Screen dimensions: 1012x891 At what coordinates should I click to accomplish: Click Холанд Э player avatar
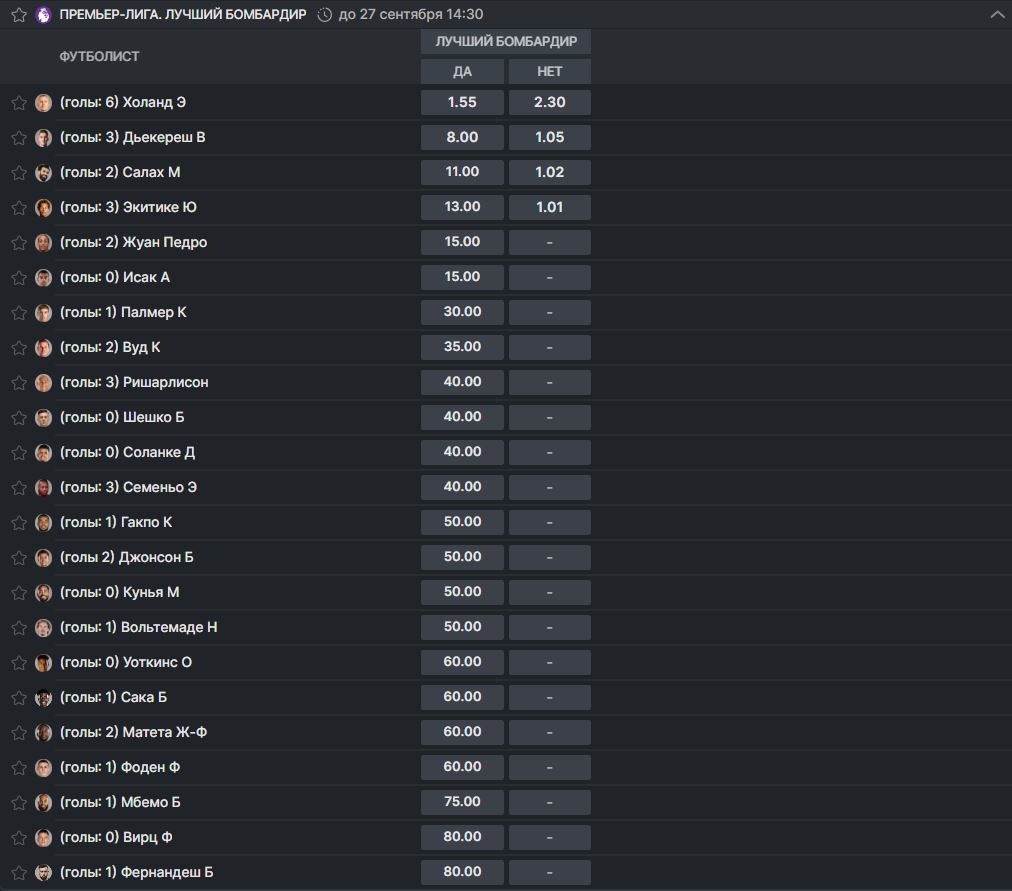pos(43,102)
